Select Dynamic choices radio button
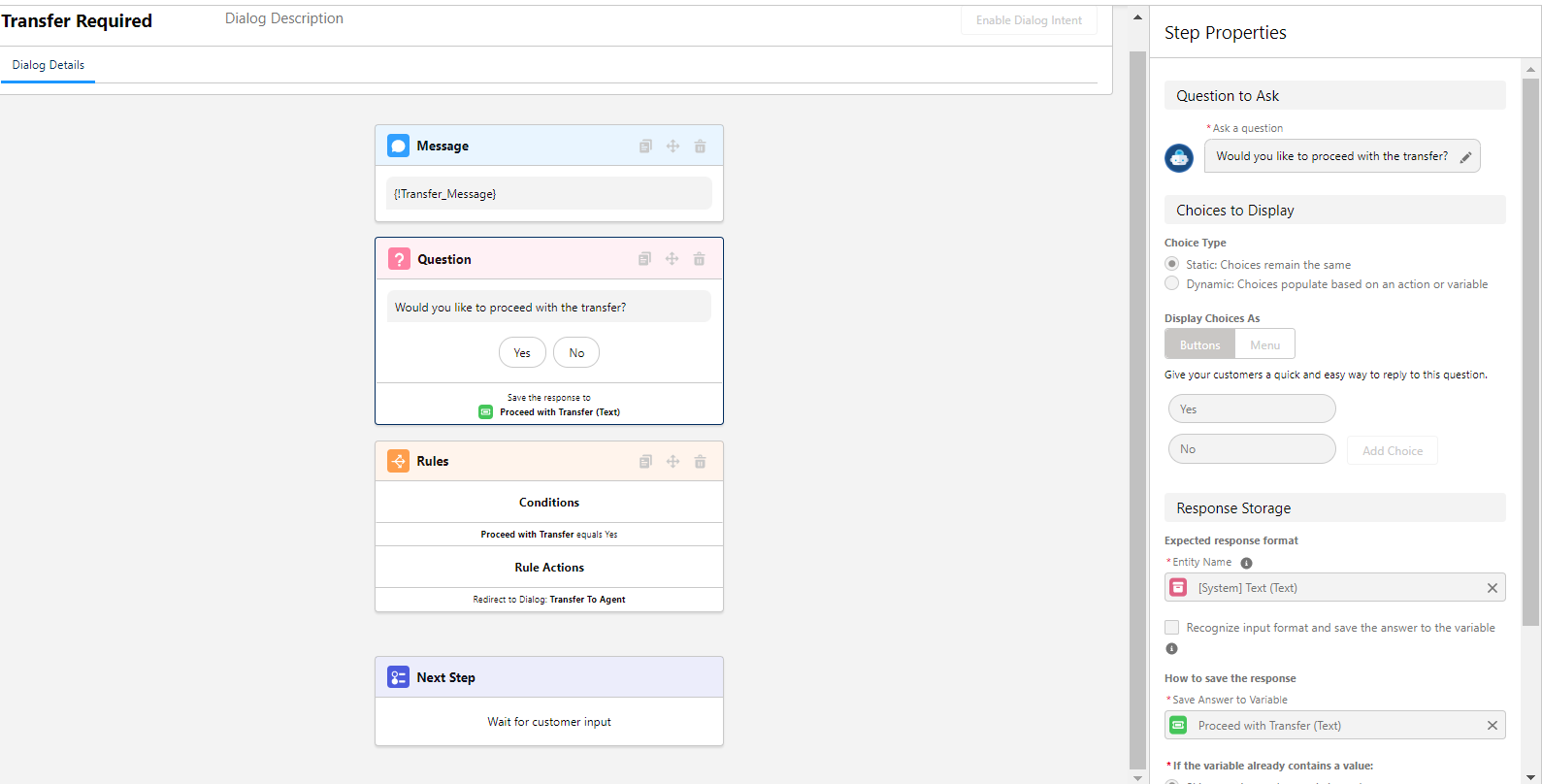This screenshot has height=784, width=1542. [x=1172, y=283]
